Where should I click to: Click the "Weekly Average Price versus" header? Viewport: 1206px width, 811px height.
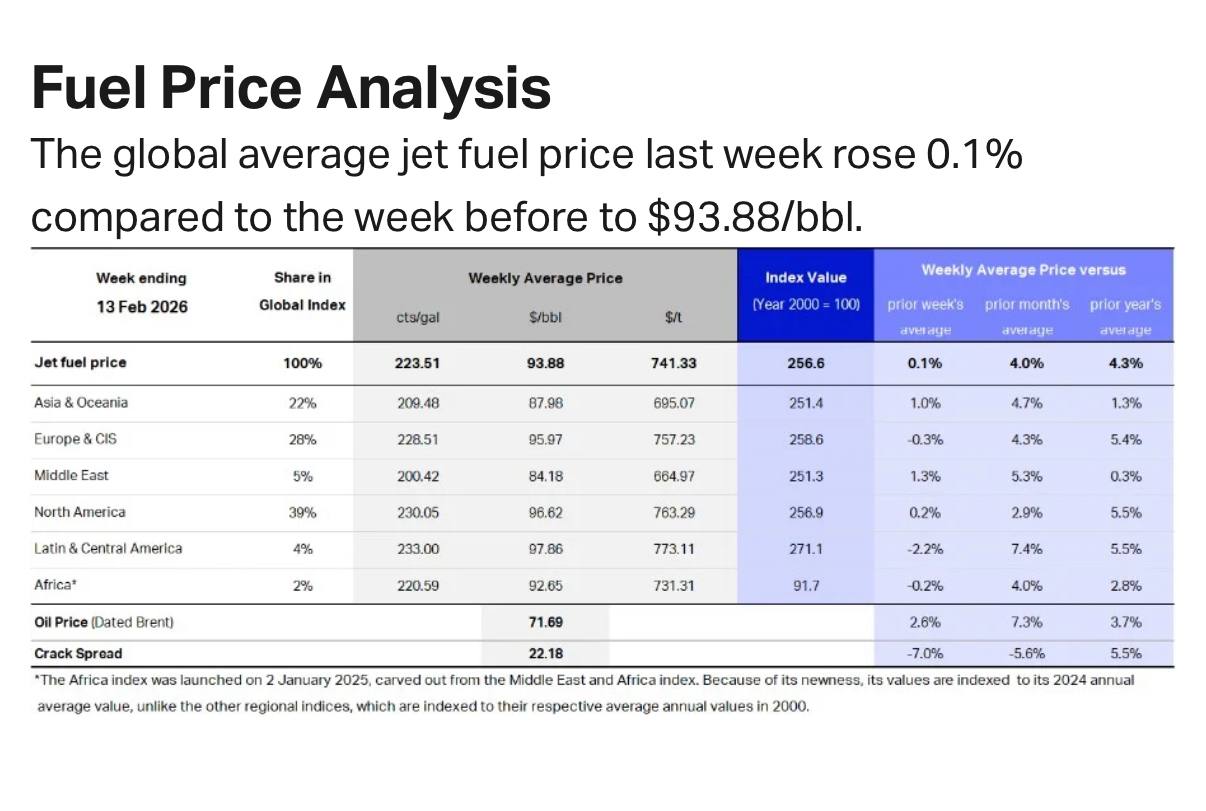point(1023,270)
